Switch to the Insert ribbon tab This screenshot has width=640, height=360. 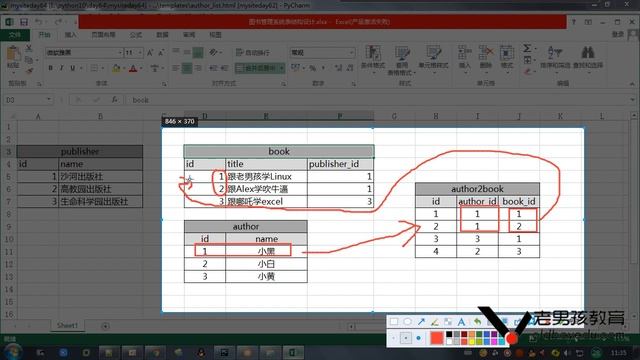[70, 35]
